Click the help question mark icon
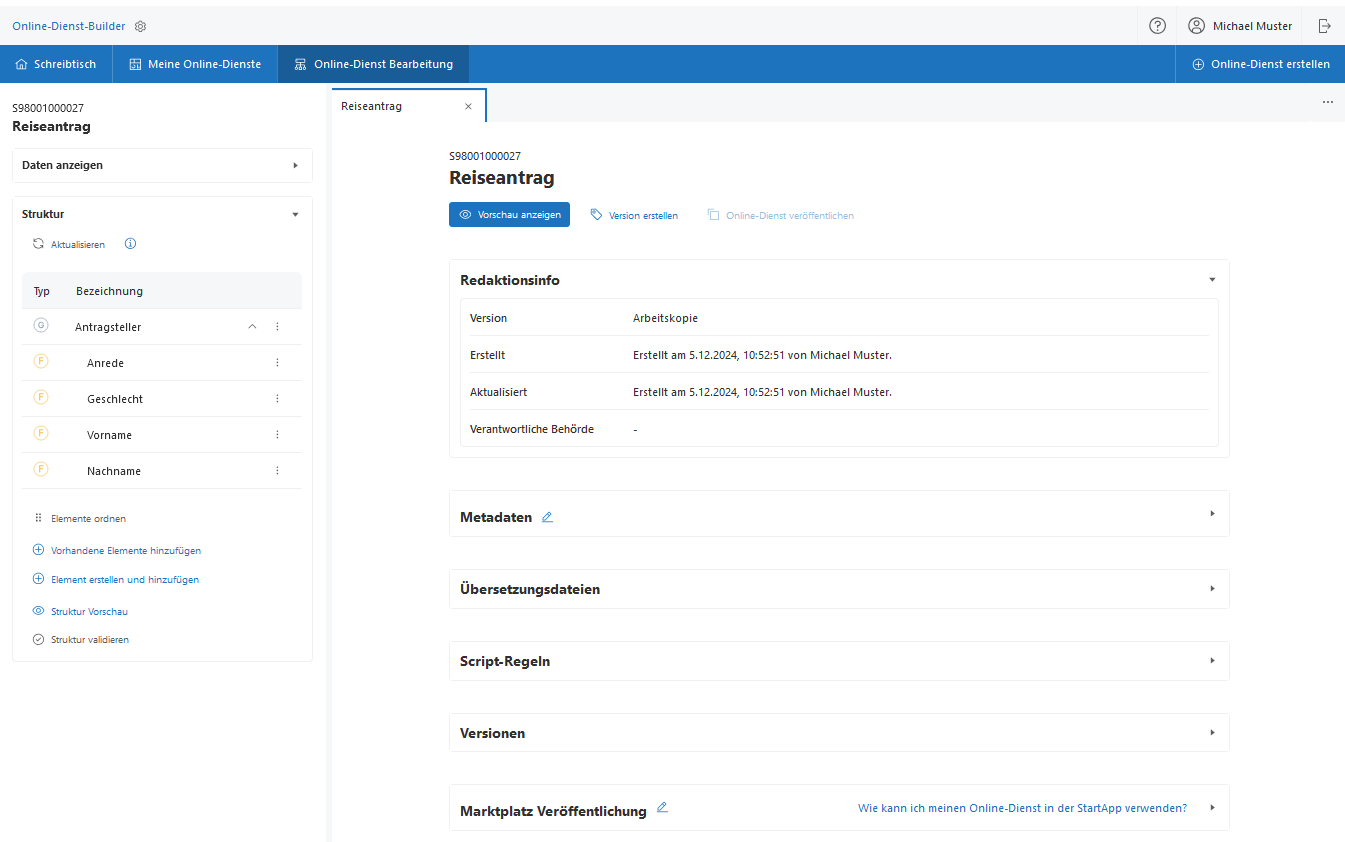Screen dimensions: 1345x842 [1157, 26]
